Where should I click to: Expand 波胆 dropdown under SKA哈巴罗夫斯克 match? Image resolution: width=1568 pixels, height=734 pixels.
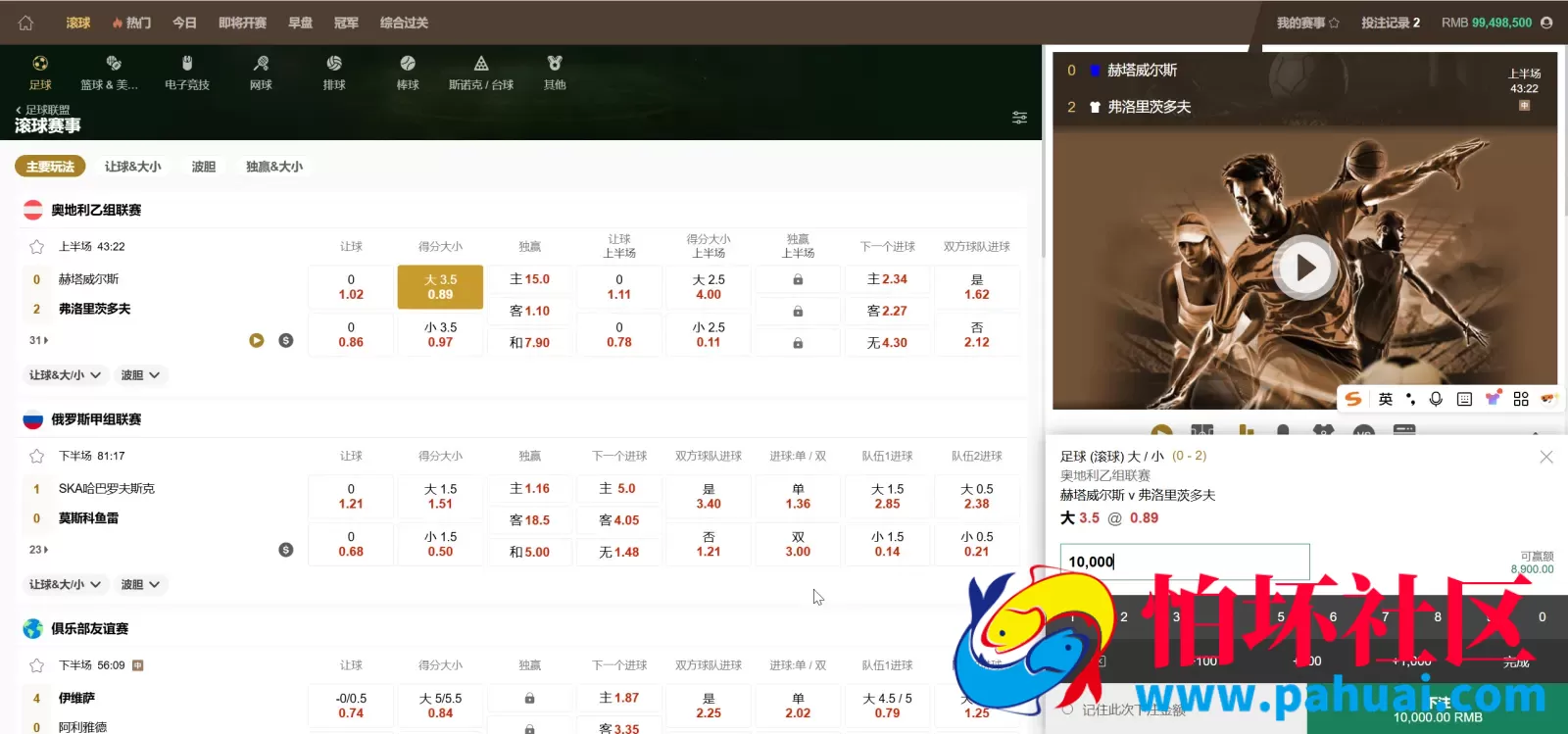click(x=140, y=584)
